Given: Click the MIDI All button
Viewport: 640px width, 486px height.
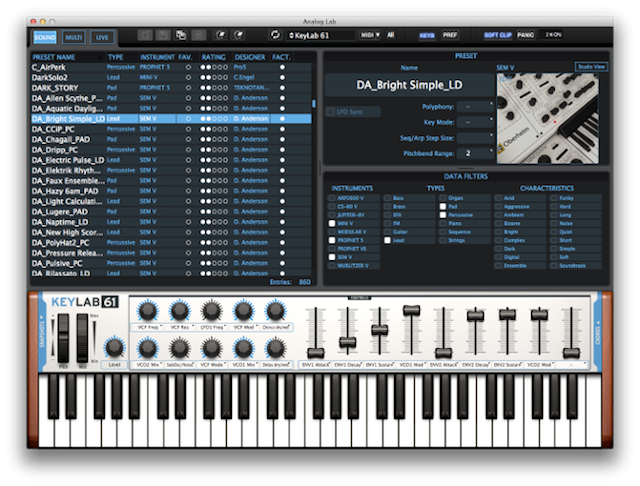Looking at the screenshot, I should tap(391, 36).
